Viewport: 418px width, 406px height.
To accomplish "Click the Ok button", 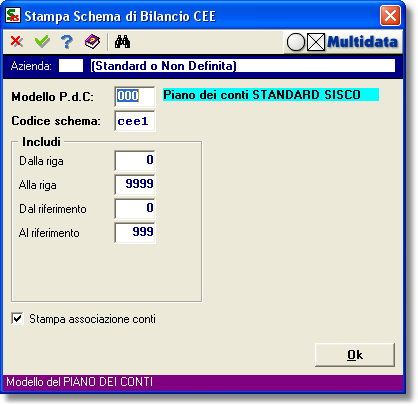I will [355, 355].
